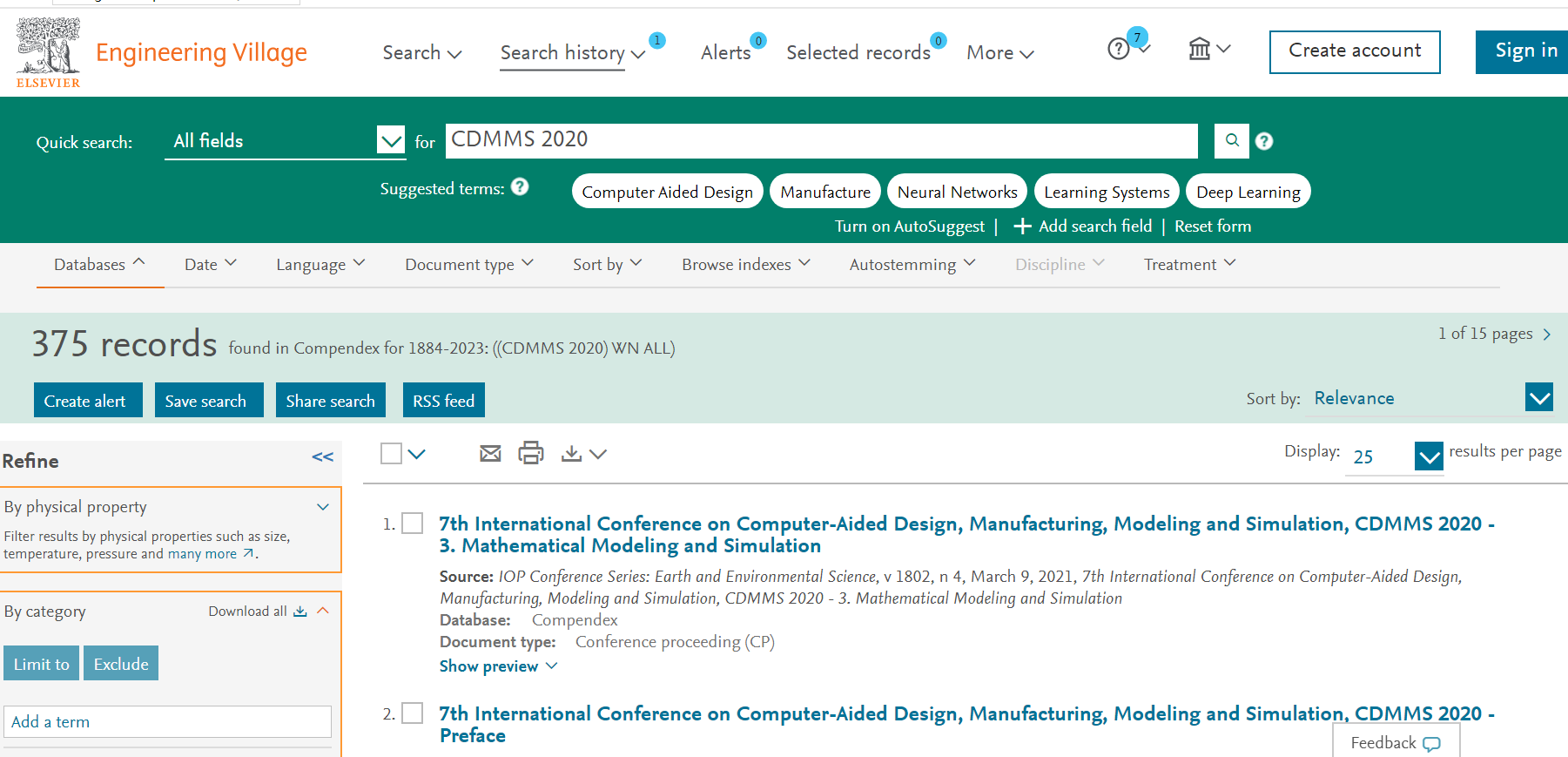Click the magnifier search submit icon

1232,140
